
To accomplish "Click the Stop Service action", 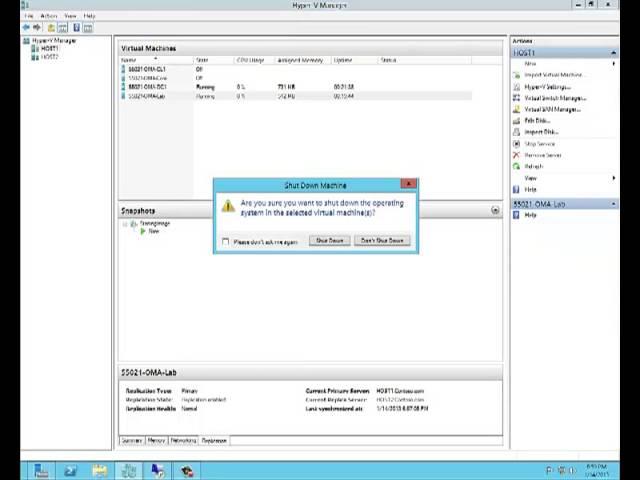I will click(x=539, y=144).
